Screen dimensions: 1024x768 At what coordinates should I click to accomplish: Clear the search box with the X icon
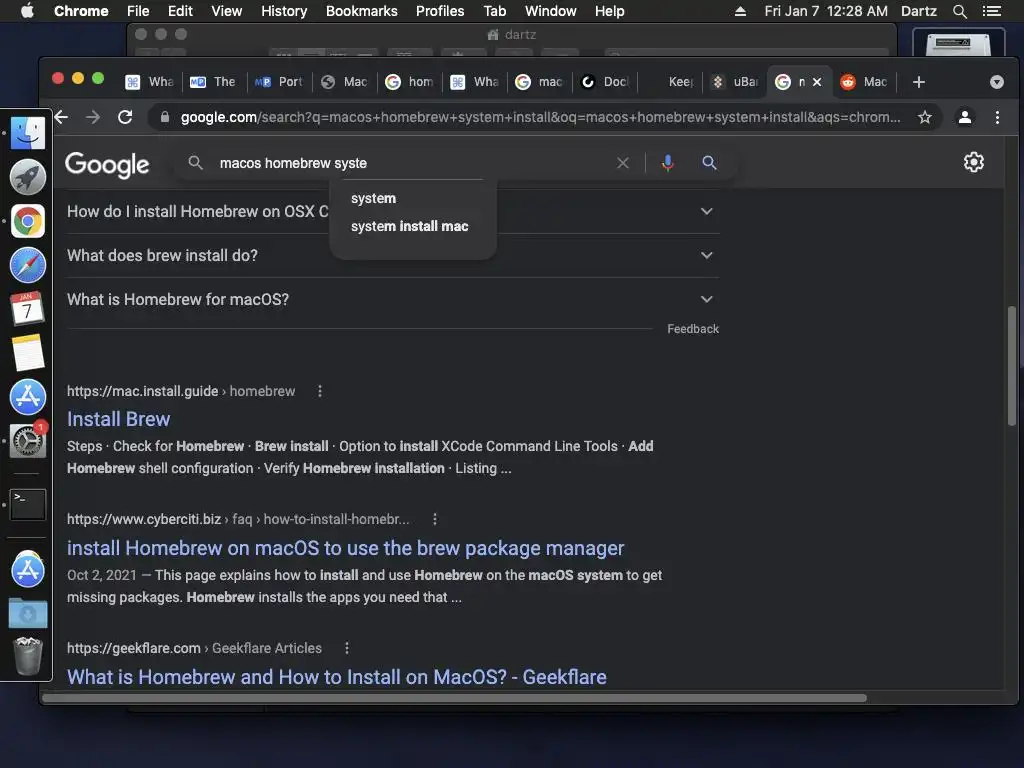point(623,163)
